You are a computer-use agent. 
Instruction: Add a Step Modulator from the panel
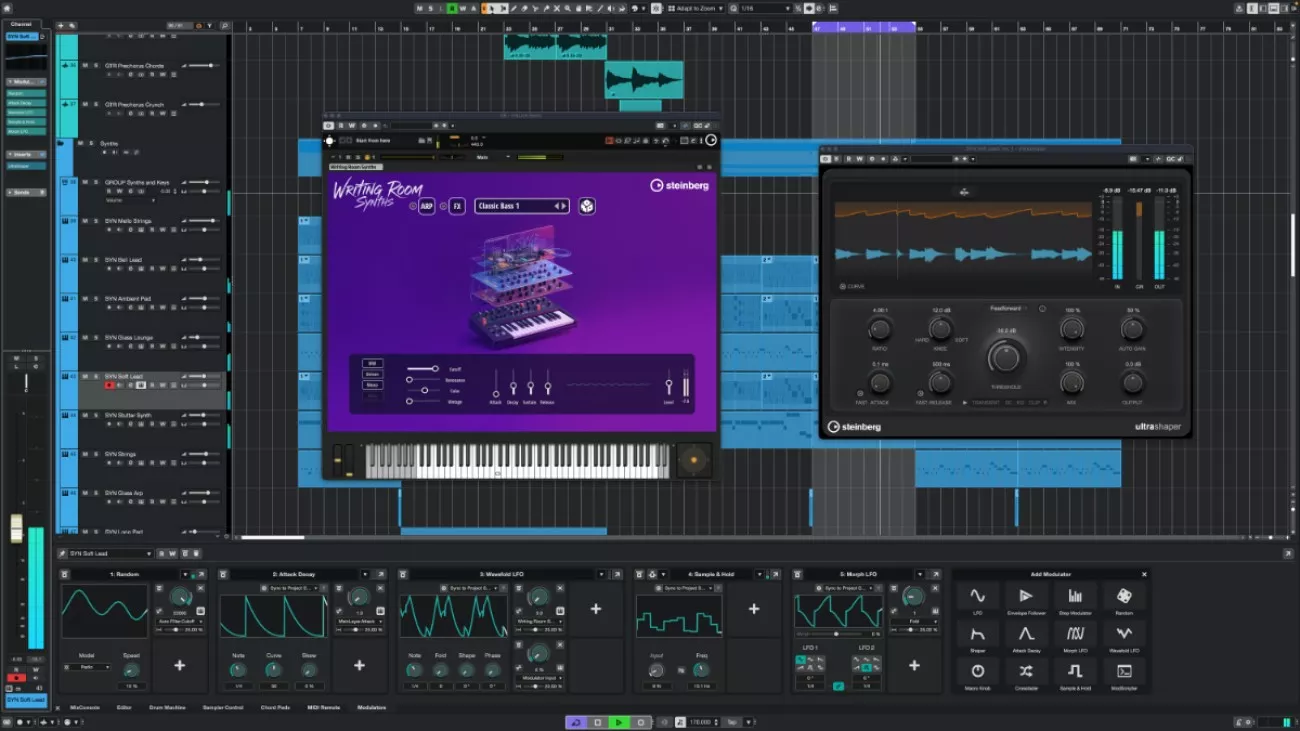tap(1075, 597)
